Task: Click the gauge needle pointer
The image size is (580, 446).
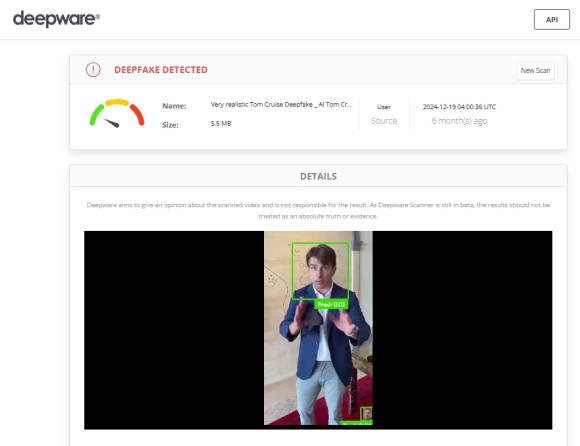Action: tap(112, 123)
